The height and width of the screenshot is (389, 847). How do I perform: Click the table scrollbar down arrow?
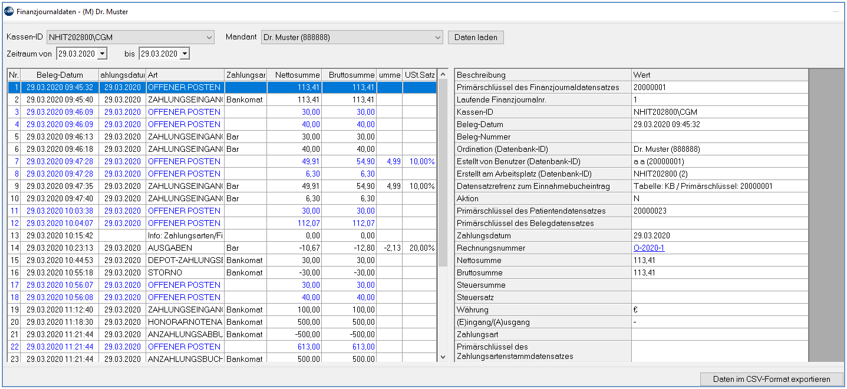pyautogui.click(x=443, y=357)
